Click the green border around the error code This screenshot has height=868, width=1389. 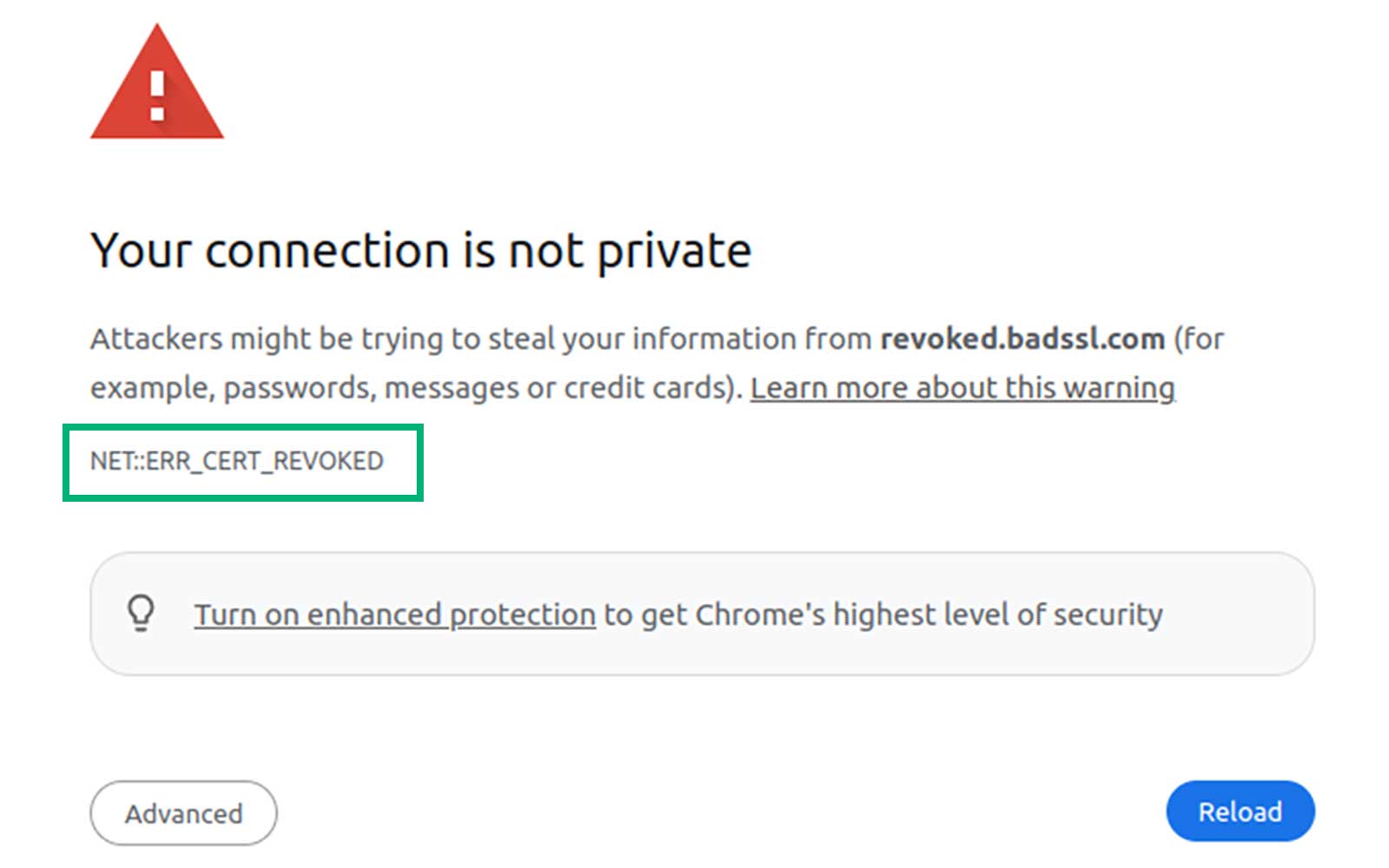tap(243, 427)
